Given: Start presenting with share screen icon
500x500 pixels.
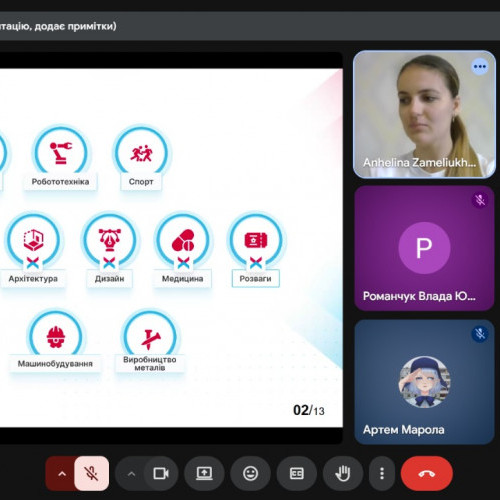Looking at the screenshot, I should click(x=204, y=473).
